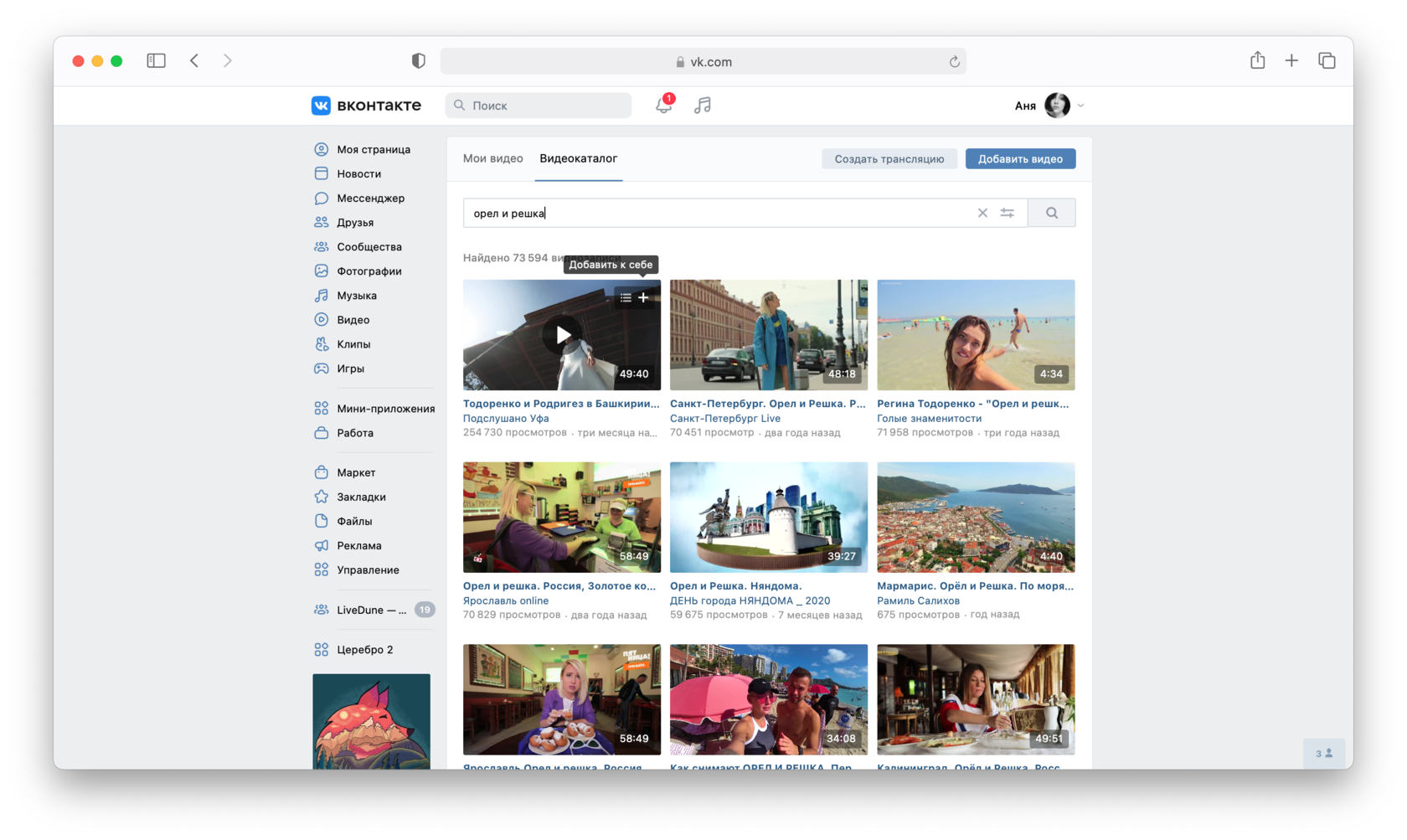Open add-to-playlist icon on first video

626,297
